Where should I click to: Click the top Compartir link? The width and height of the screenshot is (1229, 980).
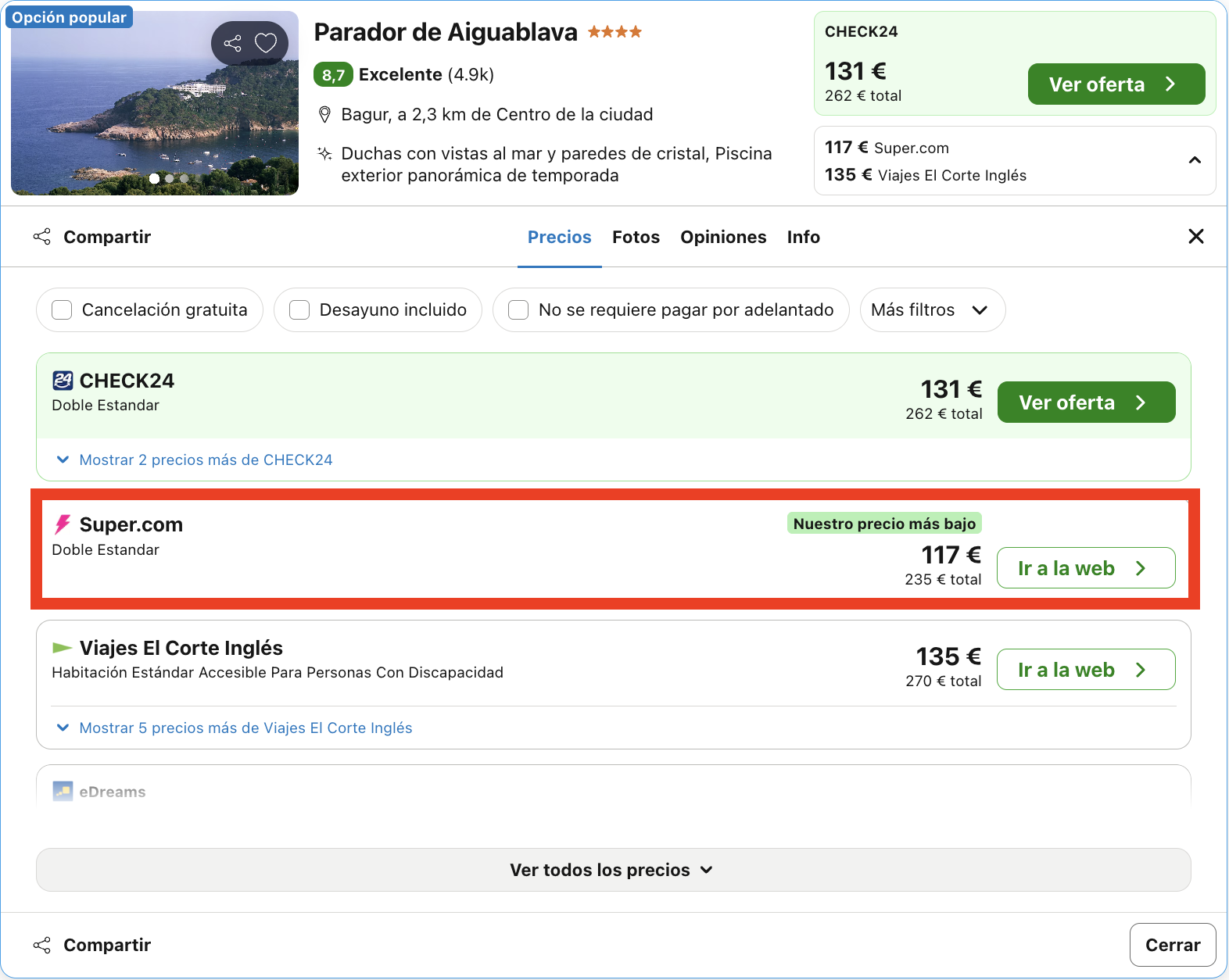(107, 237)
